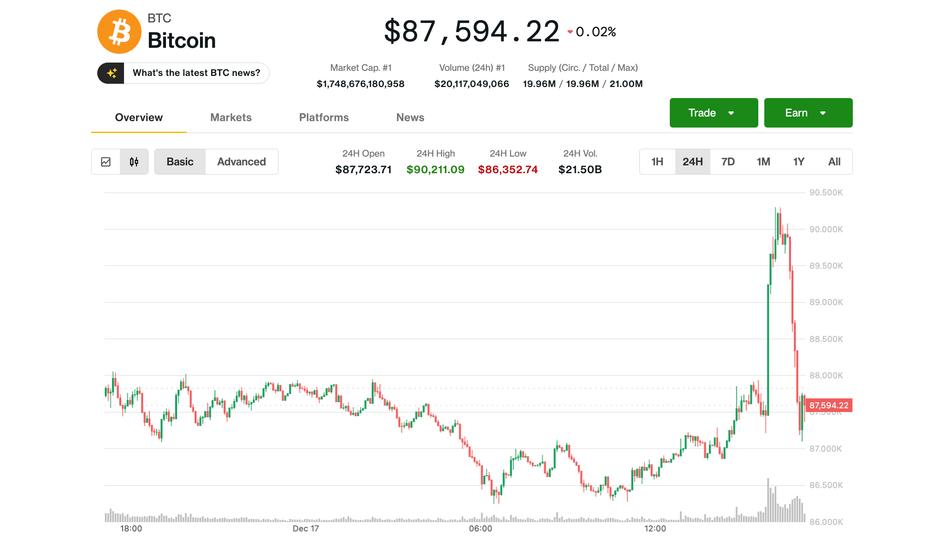Expand the Earn dropdown menu
This screenshot has width=945, height=540.
[807, 113]
